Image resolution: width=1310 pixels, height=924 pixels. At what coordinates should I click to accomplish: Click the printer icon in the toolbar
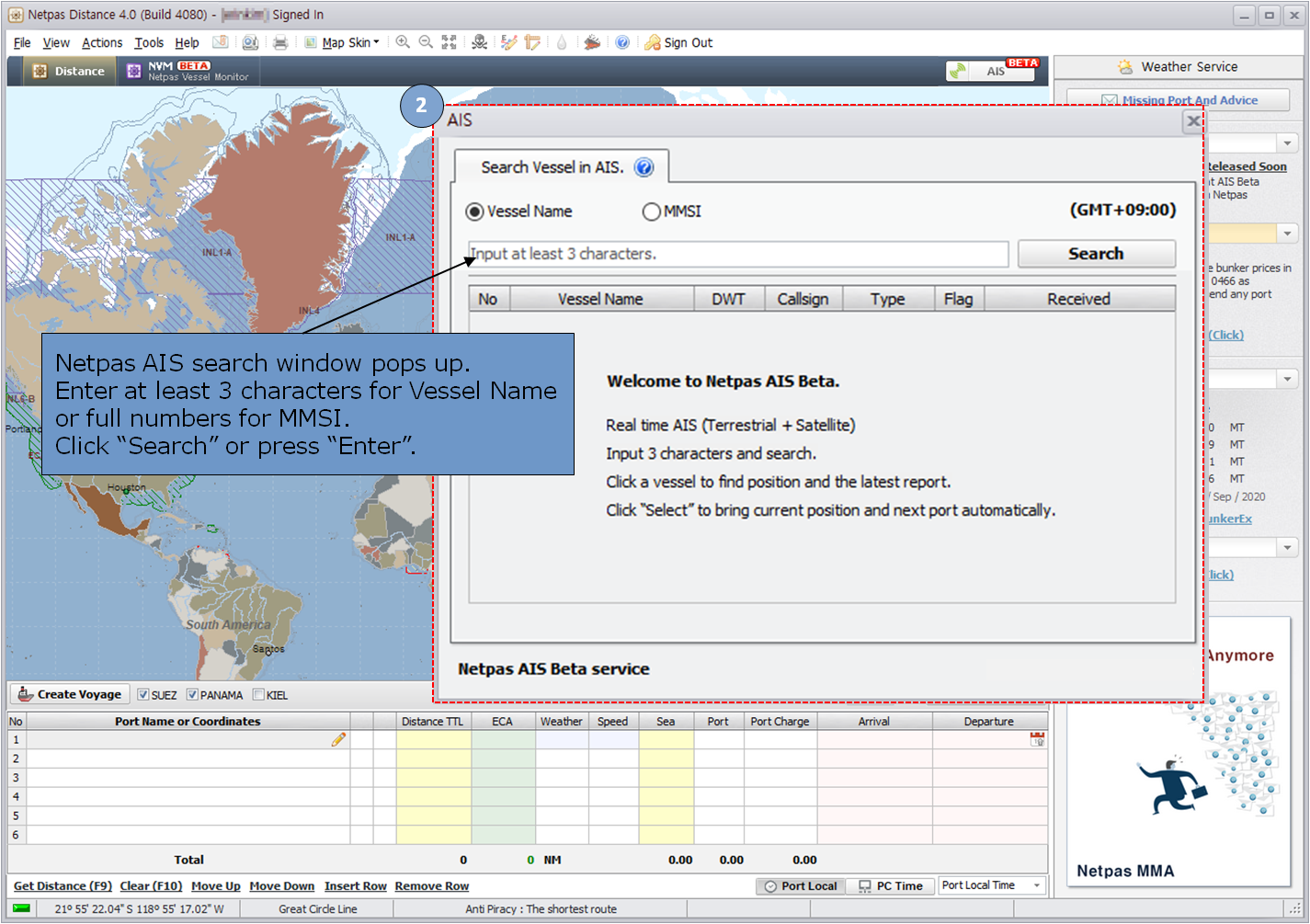pyautogui.click(x=280, y=42)
